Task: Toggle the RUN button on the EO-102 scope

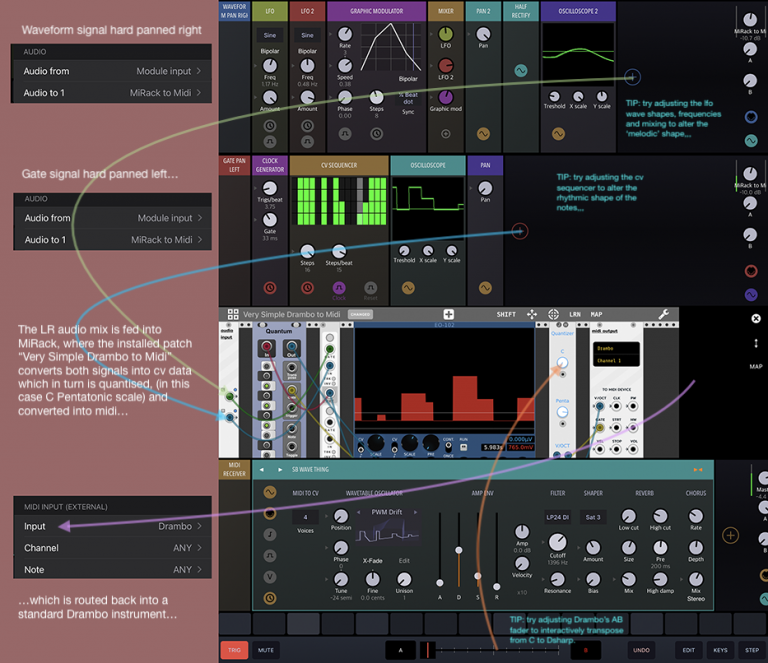Action: coord(463,447)
